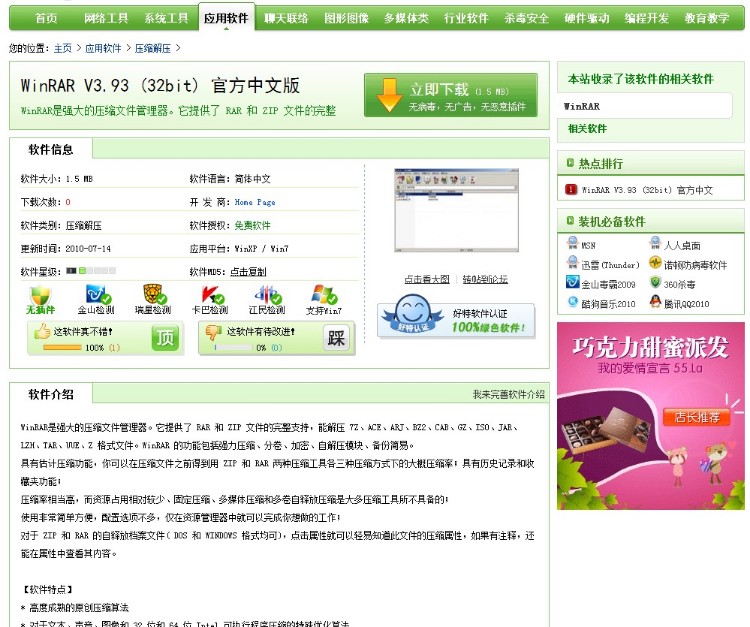Click the 相关软件 link in the sidebar

pos(587,128)
